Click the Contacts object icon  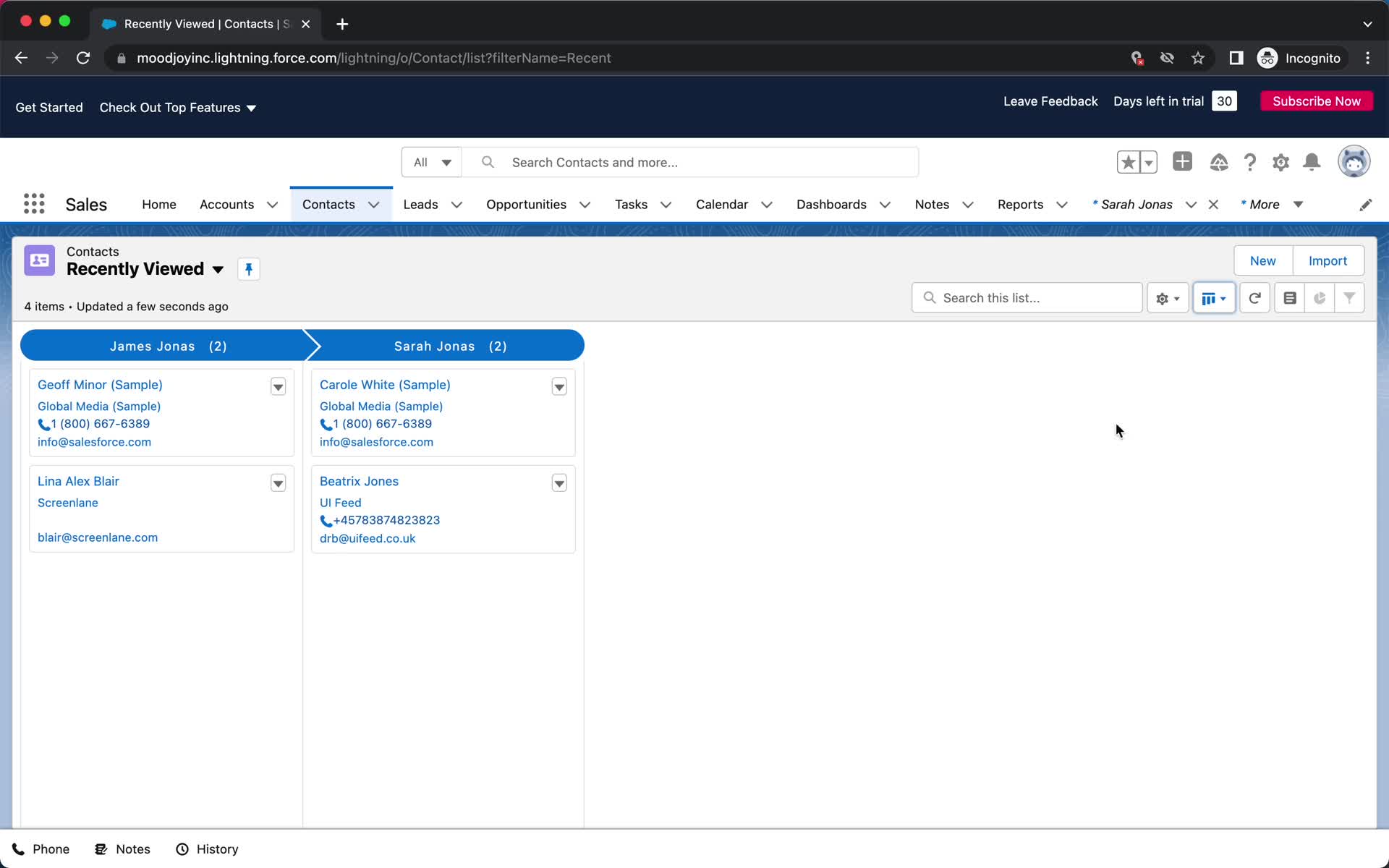[40, 260]
